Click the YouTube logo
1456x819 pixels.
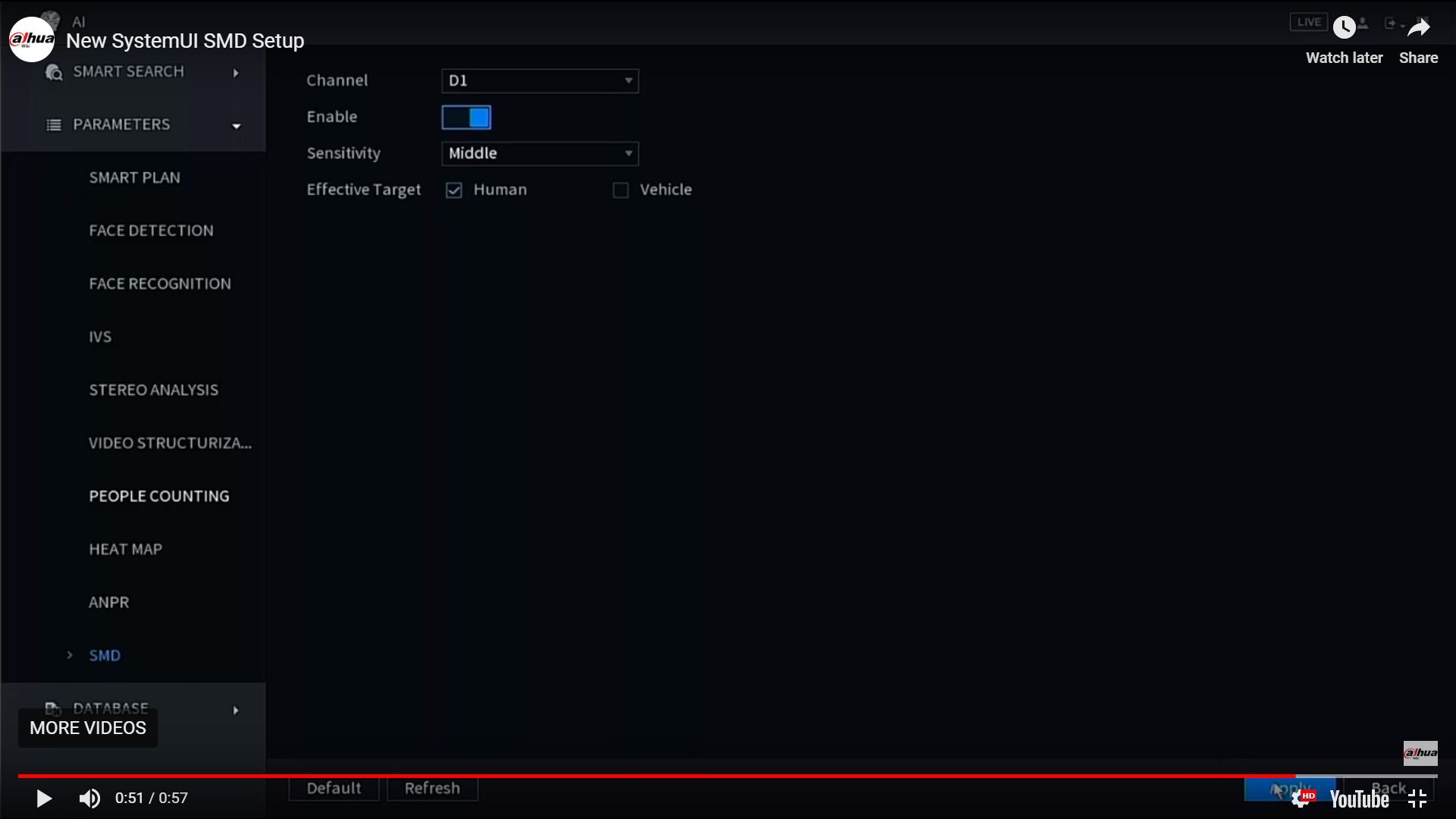[1359, 799]
